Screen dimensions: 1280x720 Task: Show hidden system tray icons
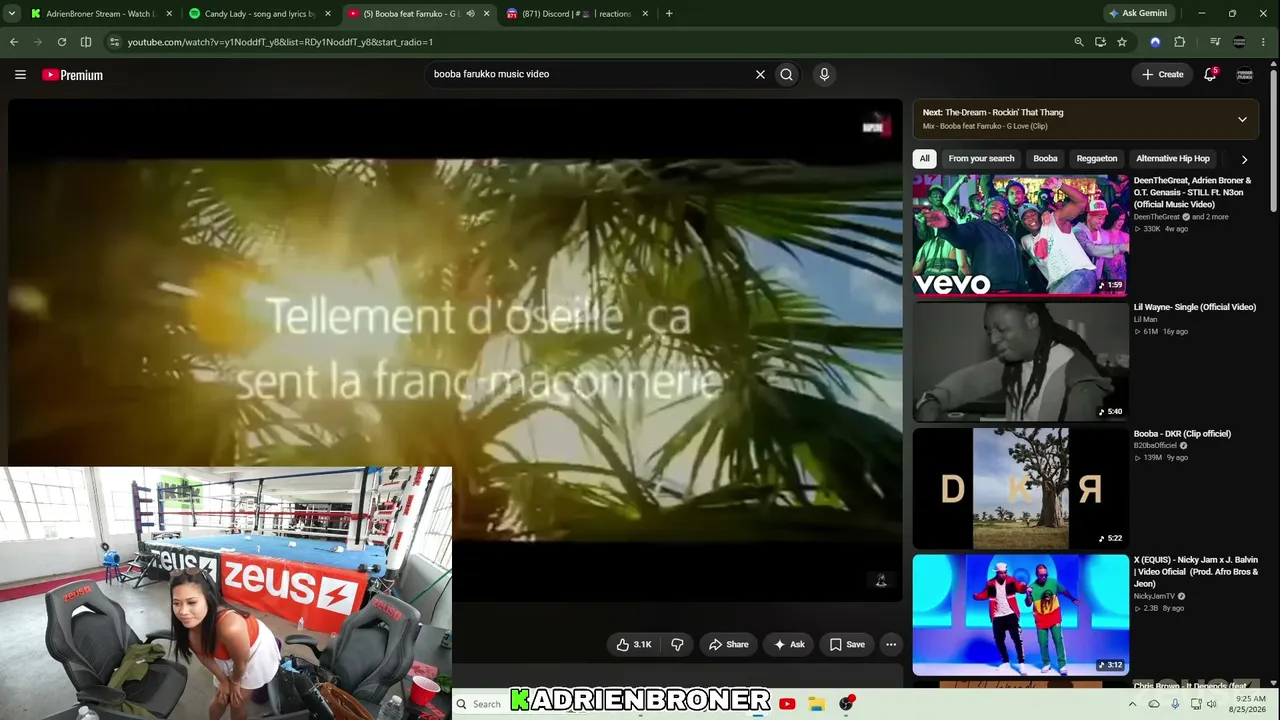point(1132,704)
